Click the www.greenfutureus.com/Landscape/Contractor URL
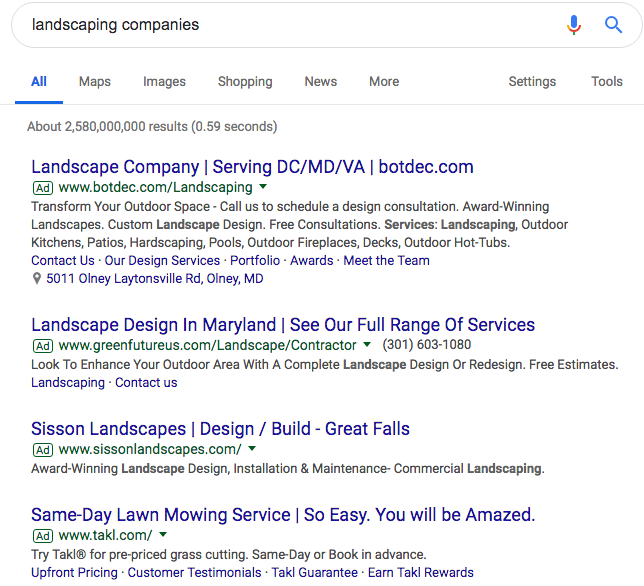 (x=207, y=345)
